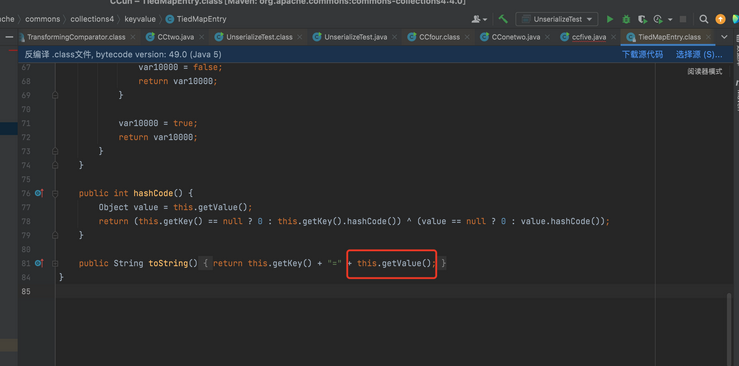Click override gutter icon at line 81
This screenshot has width=739, height=366.
pos(39,263)
